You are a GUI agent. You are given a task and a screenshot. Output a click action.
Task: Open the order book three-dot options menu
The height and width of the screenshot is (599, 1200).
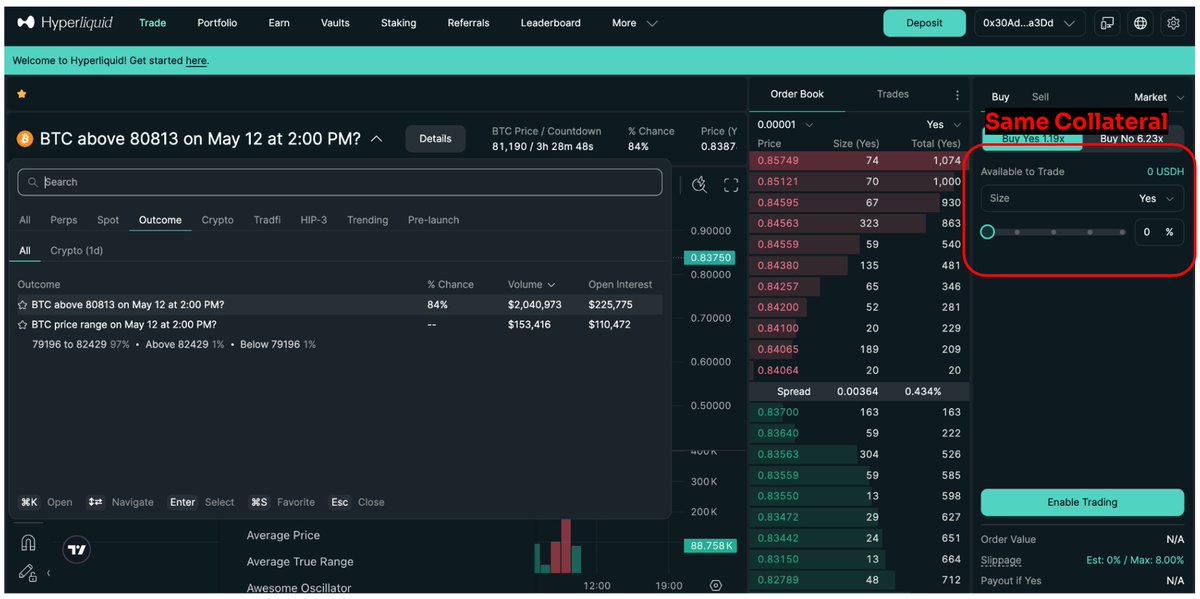pos(957,95)
